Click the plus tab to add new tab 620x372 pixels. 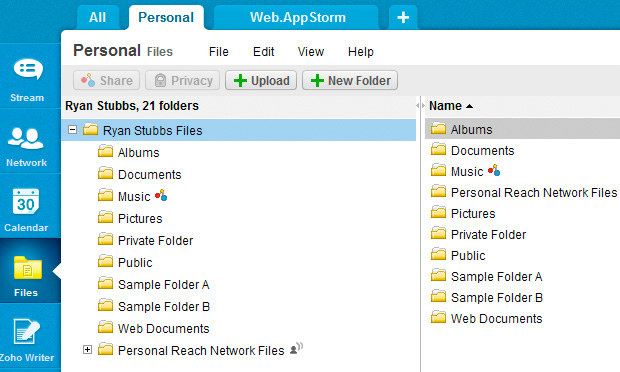pyautogui.click(x=403, y=17)
